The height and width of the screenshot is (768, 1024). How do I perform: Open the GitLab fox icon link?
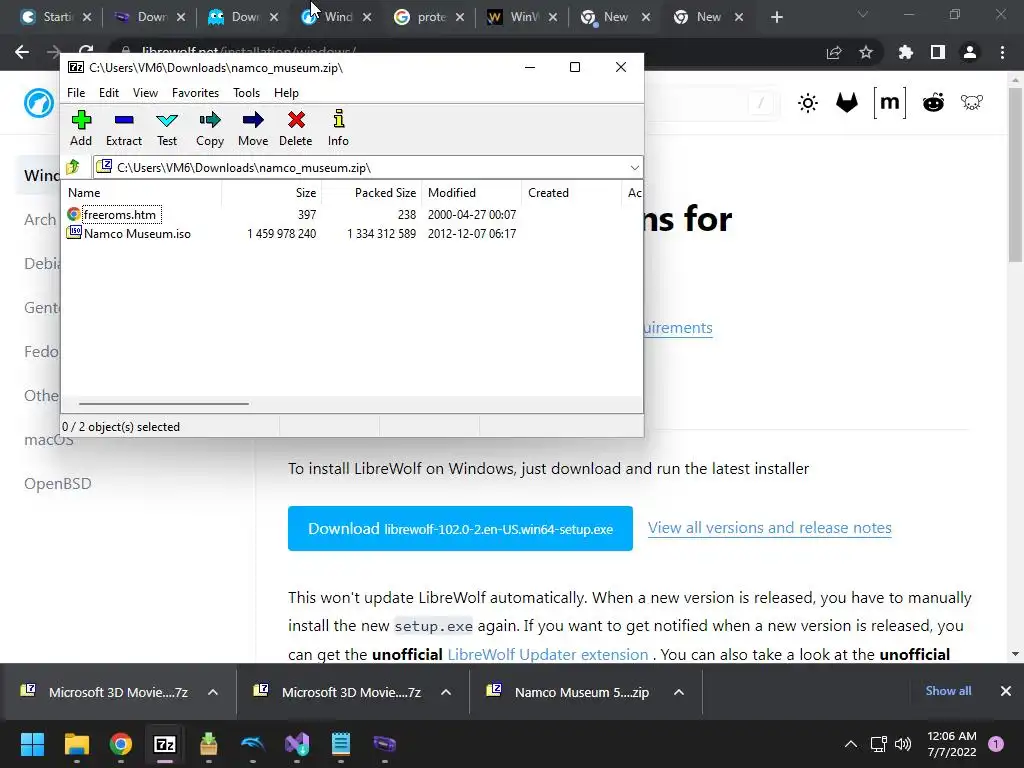[847, 103]
